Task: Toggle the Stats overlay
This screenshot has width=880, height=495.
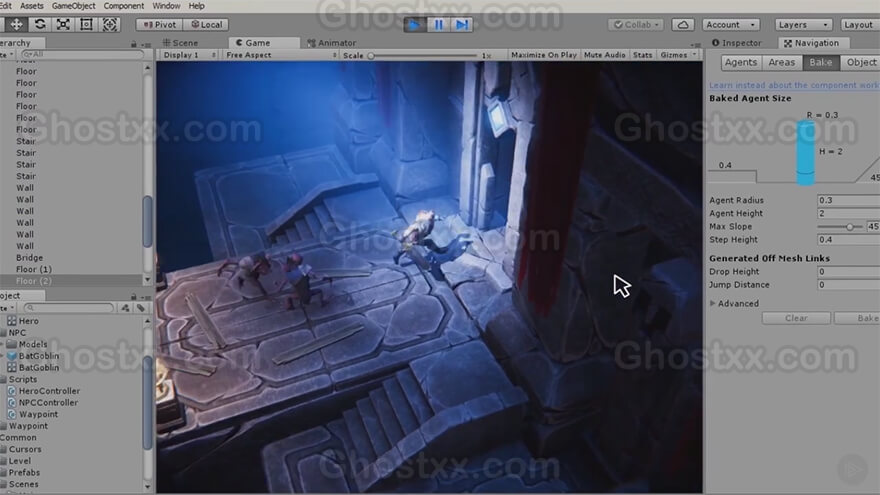Action: coord(643,55)
